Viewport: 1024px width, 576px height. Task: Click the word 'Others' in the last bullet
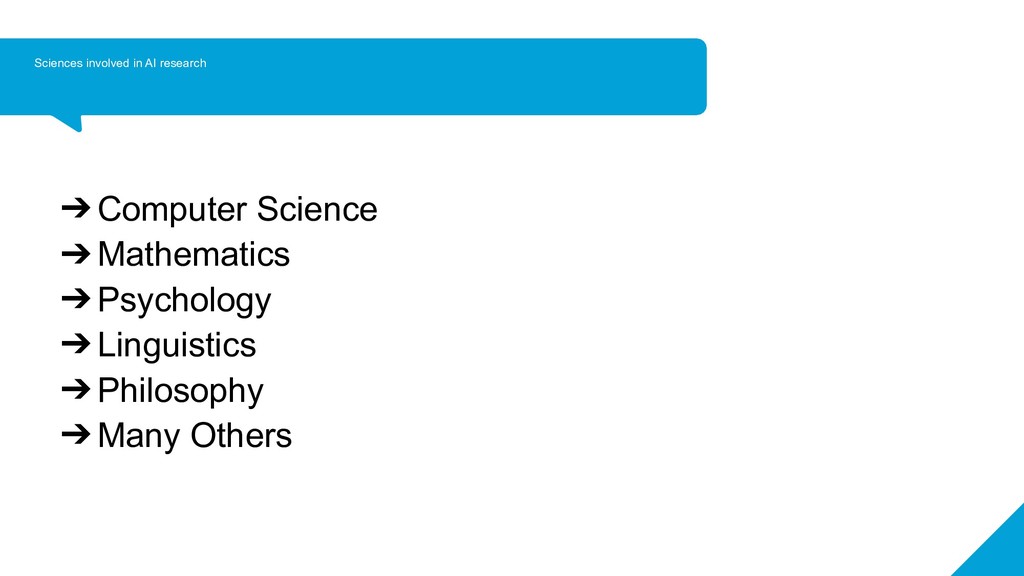pyautogui.click(x=241, y=435)
